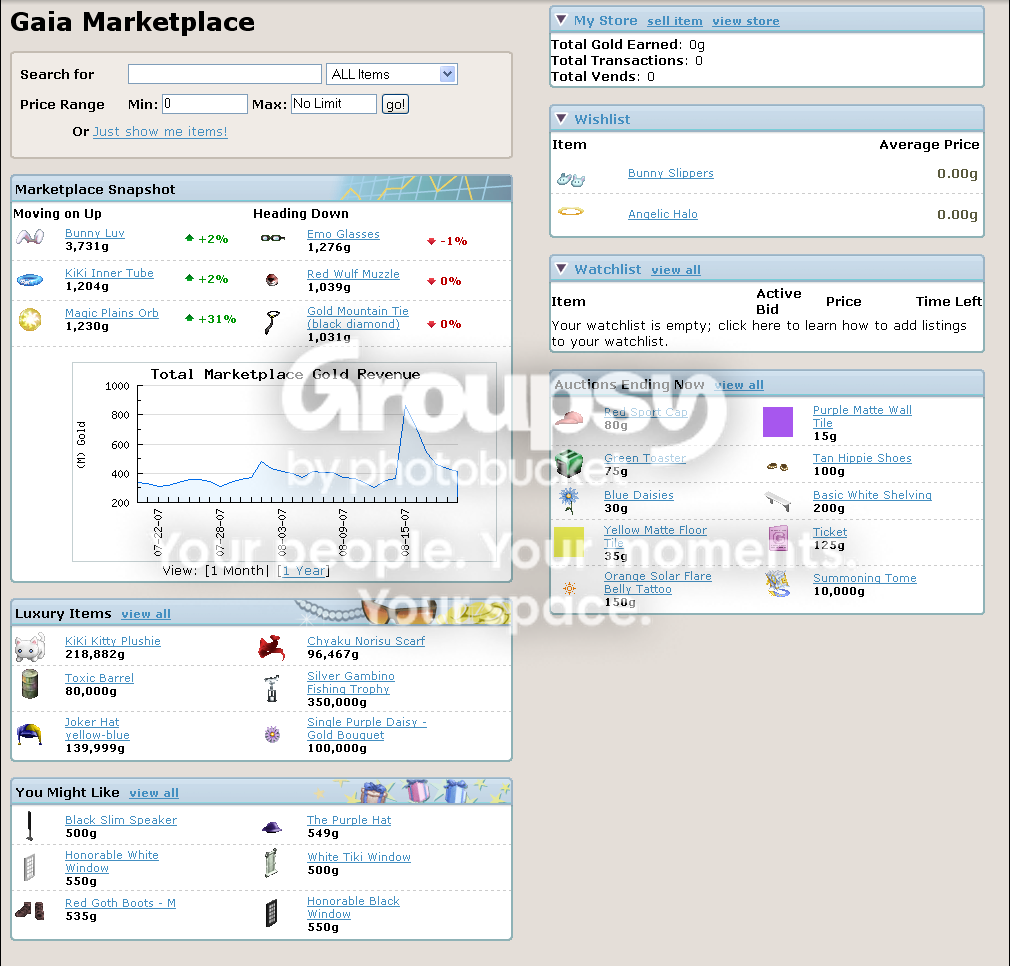Open the Bunny Luv link
Viewport: 1010px width, 967px height.
point(95,233)
